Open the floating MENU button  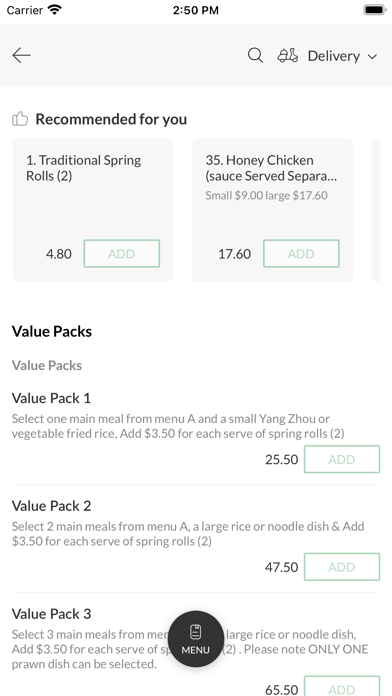pos(196,639)
